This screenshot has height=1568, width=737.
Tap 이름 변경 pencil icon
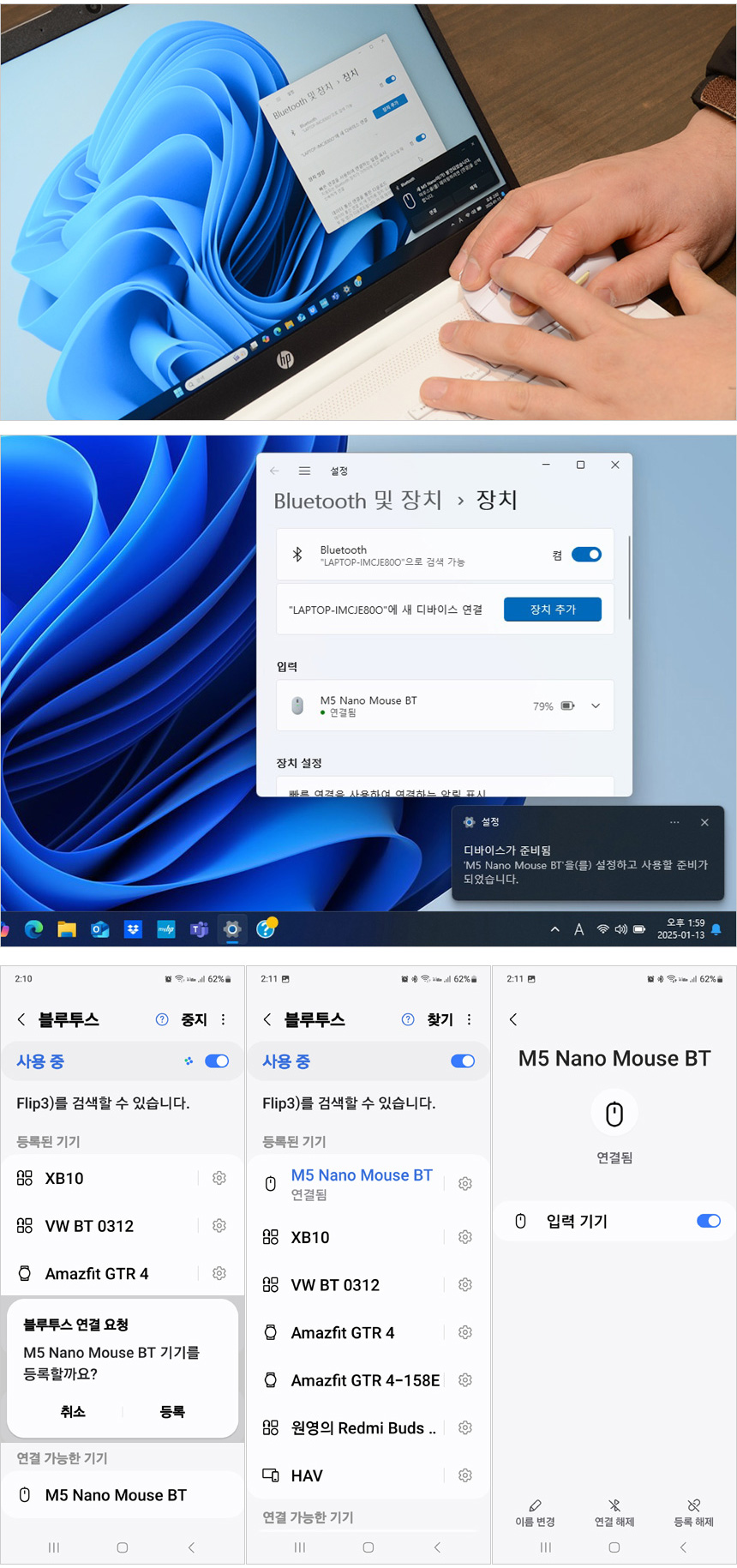tap(535, 1506)
